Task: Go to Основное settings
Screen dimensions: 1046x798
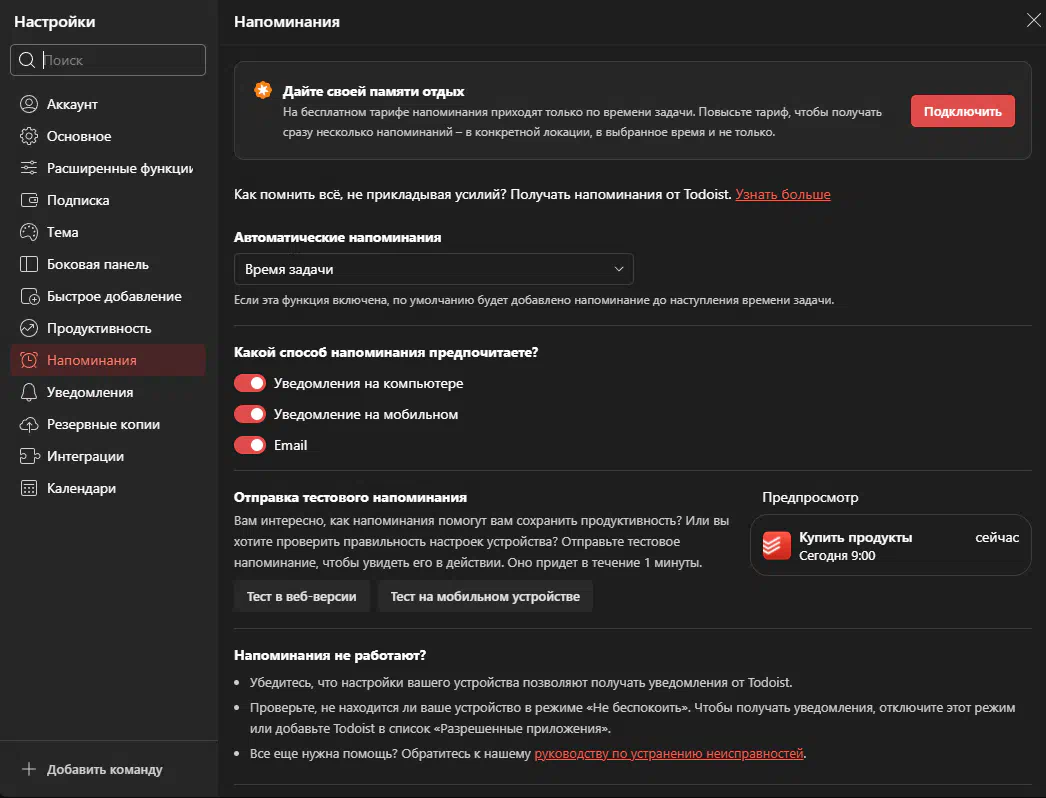Action: (x=108, y=136)
